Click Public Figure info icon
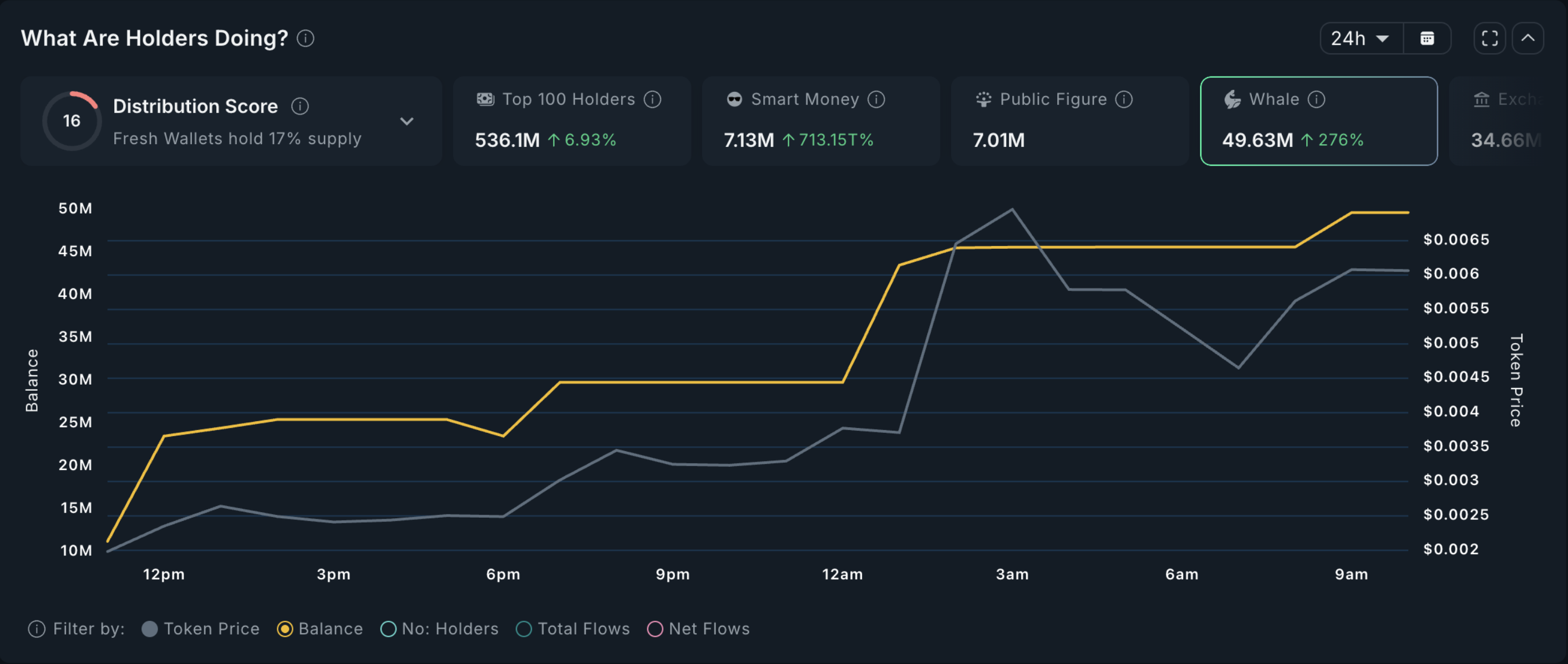This screenshot has width=1568, height=664. point(1124,99)
